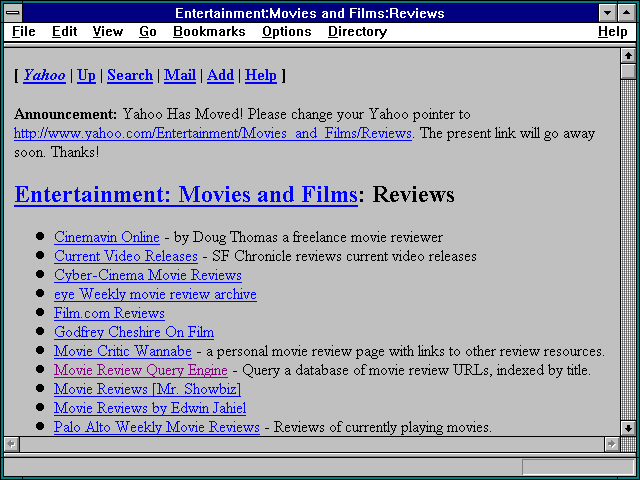The image size is (640, 480).
Task: Open the Godfrey Cheshire On Film link
Action: pos(134,332)
